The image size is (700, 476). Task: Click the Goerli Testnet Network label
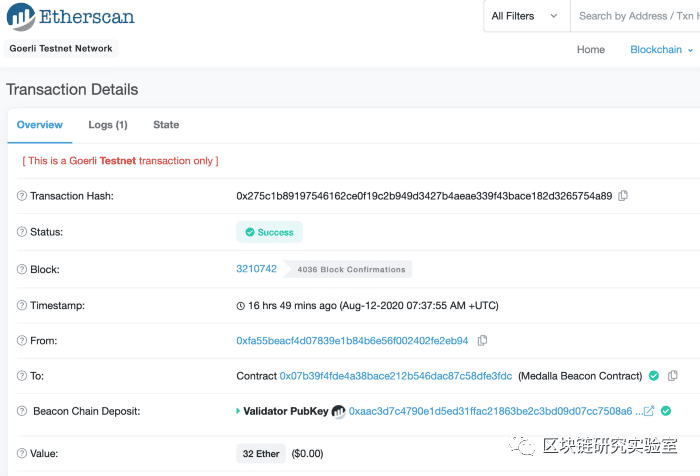(61, 48)
